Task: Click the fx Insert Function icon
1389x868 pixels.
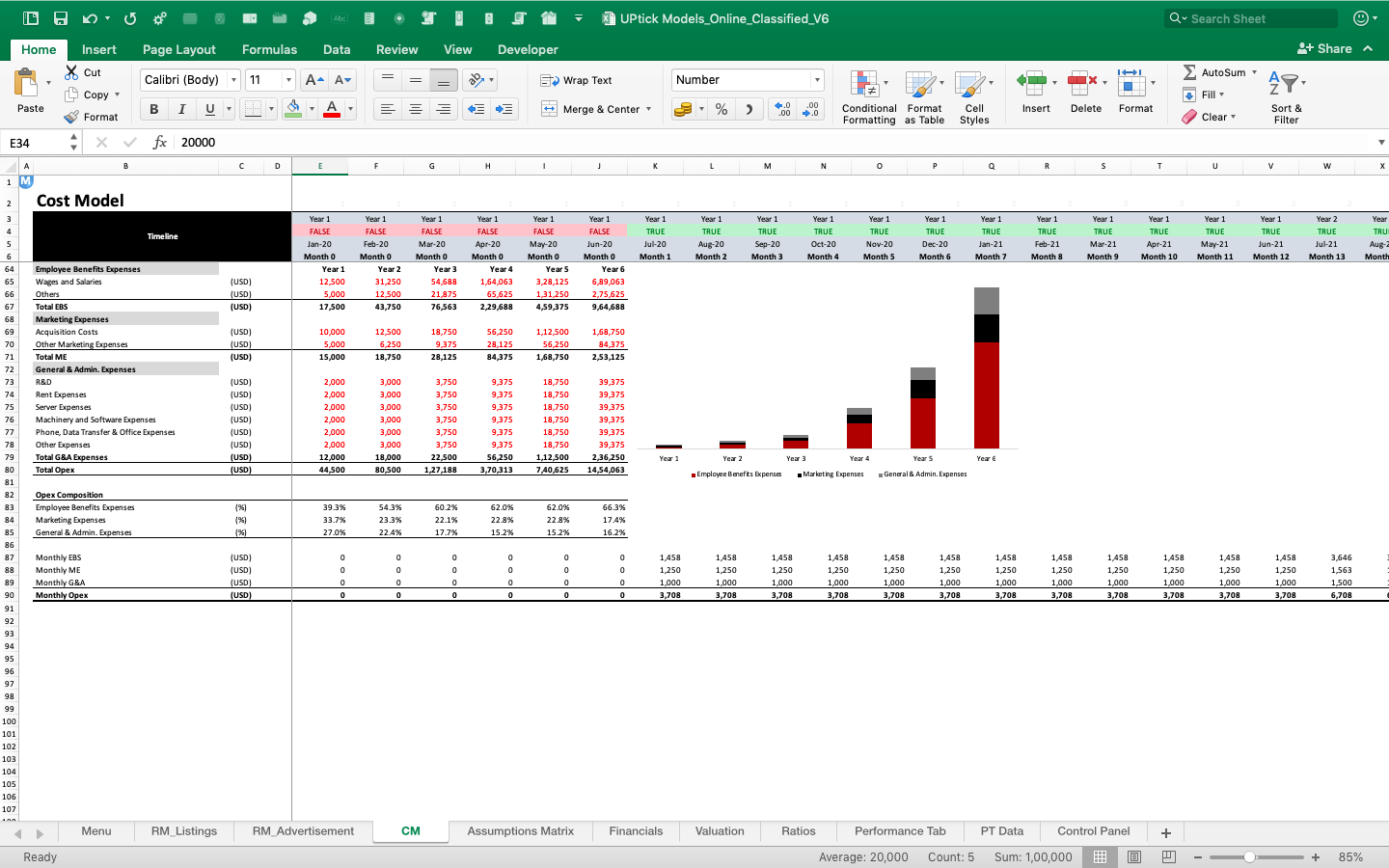Action: [x=160, y=142]
